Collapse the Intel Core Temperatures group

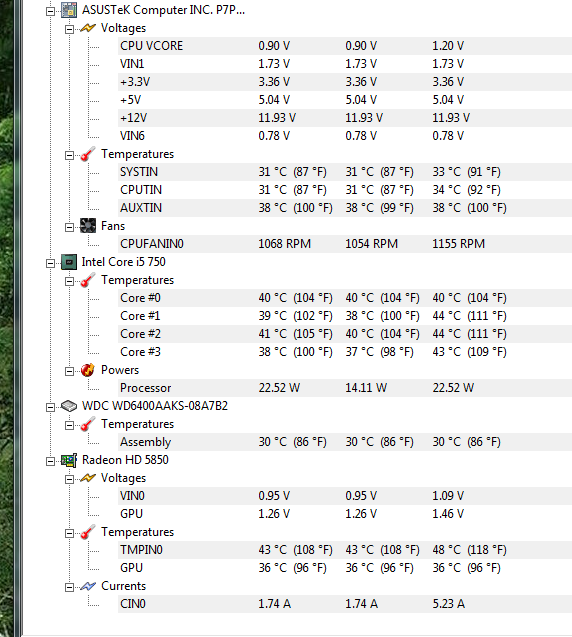coord(69,281)
